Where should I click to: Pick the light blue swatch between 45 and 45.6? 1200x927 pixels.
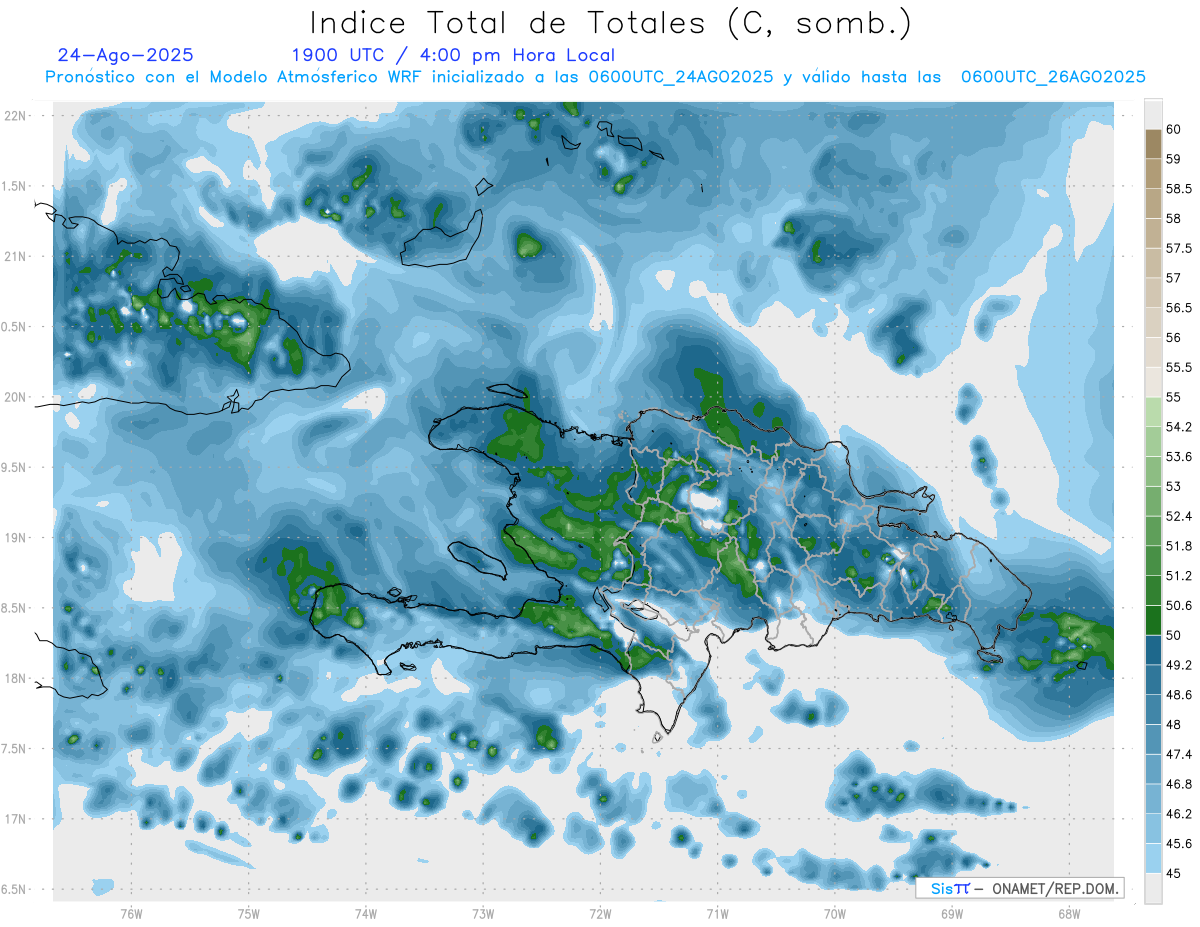(x=1152, y=859)
